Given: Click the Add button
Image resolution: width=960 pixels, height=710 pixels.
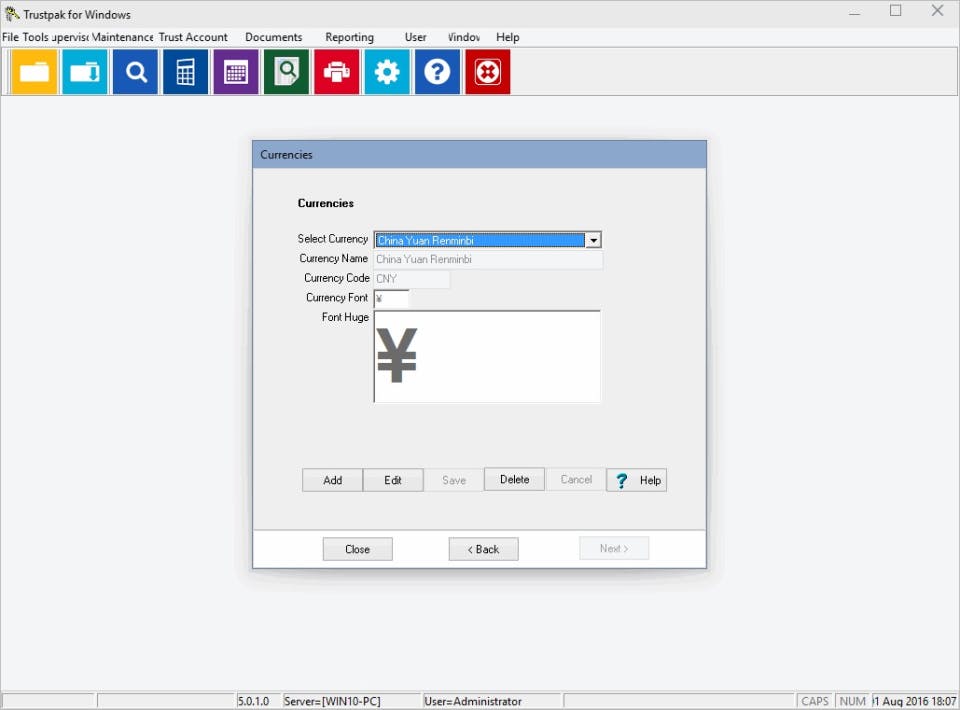Looking at the screenshot, I should pyautogui.click(x=332, y=480).
